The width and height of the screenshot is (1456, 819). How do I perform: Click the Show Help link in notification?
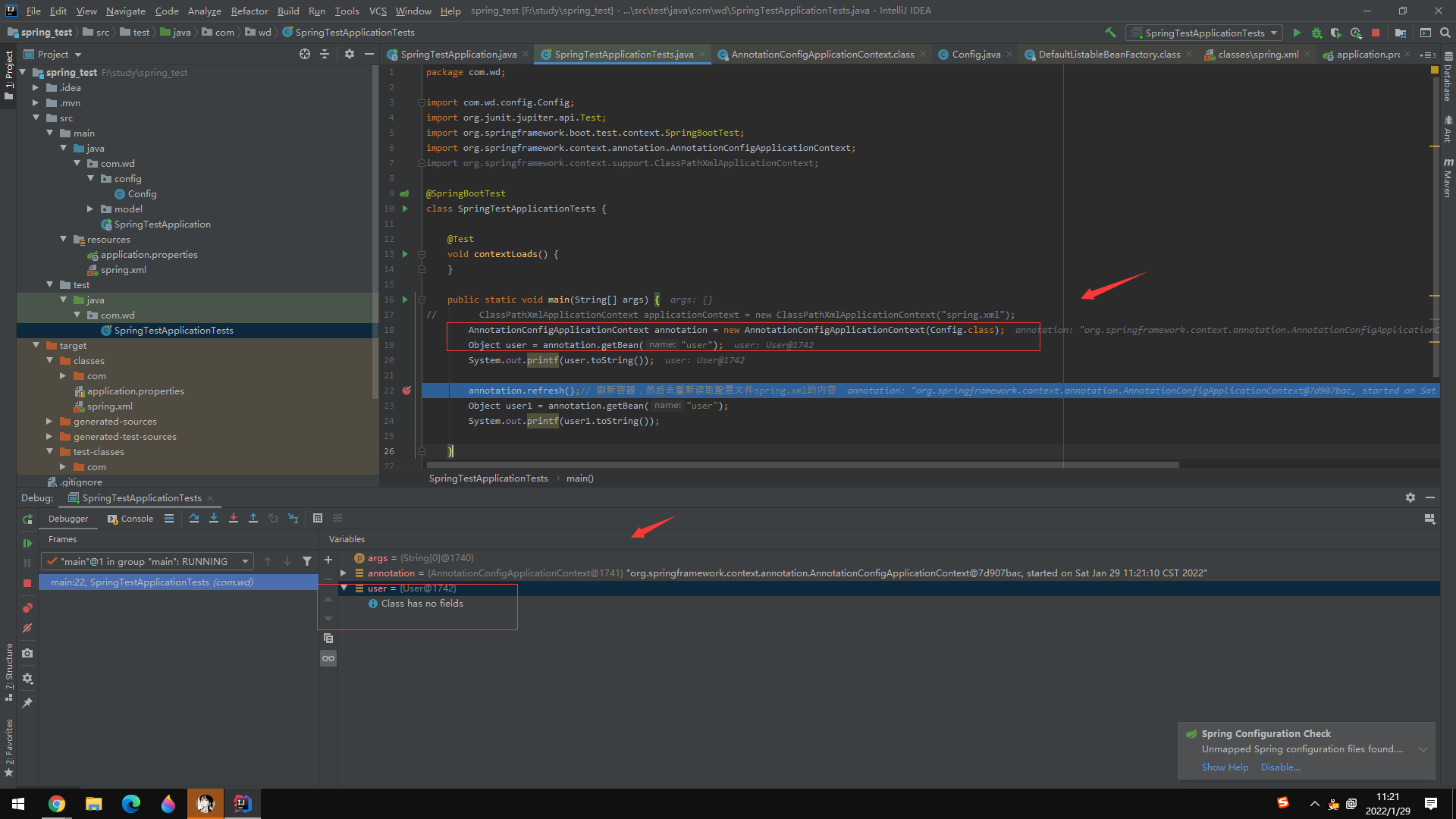1225,767
